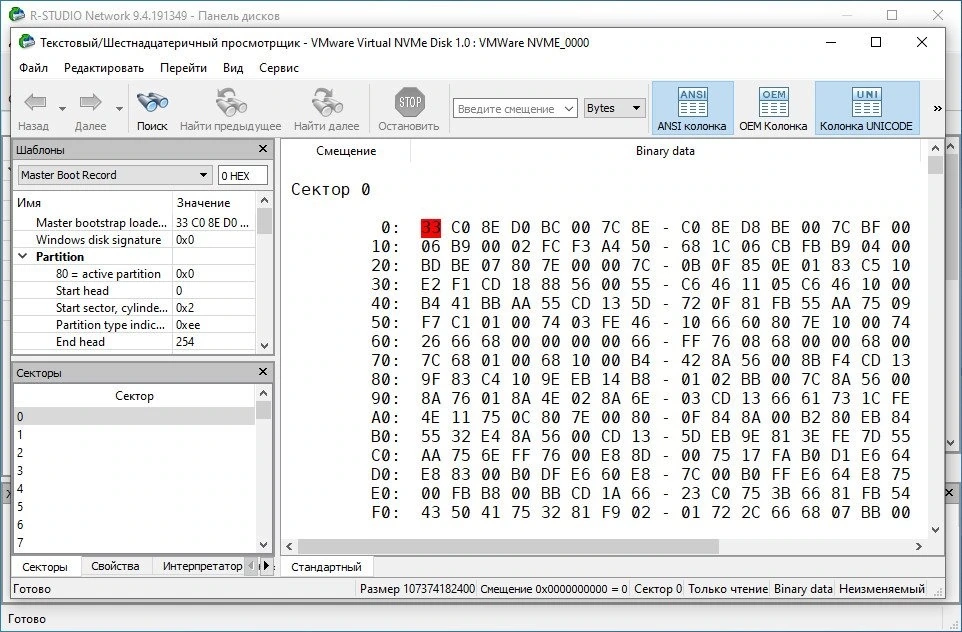Viewport: 962px width, 632px height.
Task: Click Find previous (Найти предыдущее) icon
Action: (x=230, y=102)
